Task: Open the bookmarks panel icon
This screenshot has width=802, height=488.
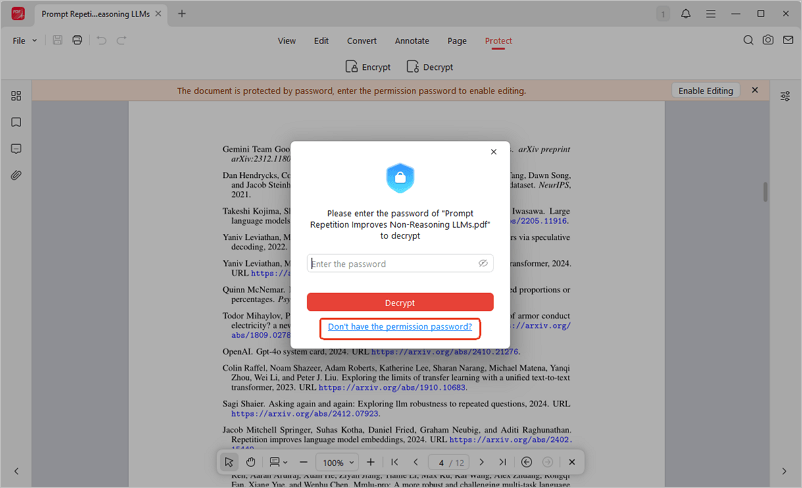Action: [x=16, y=122]
